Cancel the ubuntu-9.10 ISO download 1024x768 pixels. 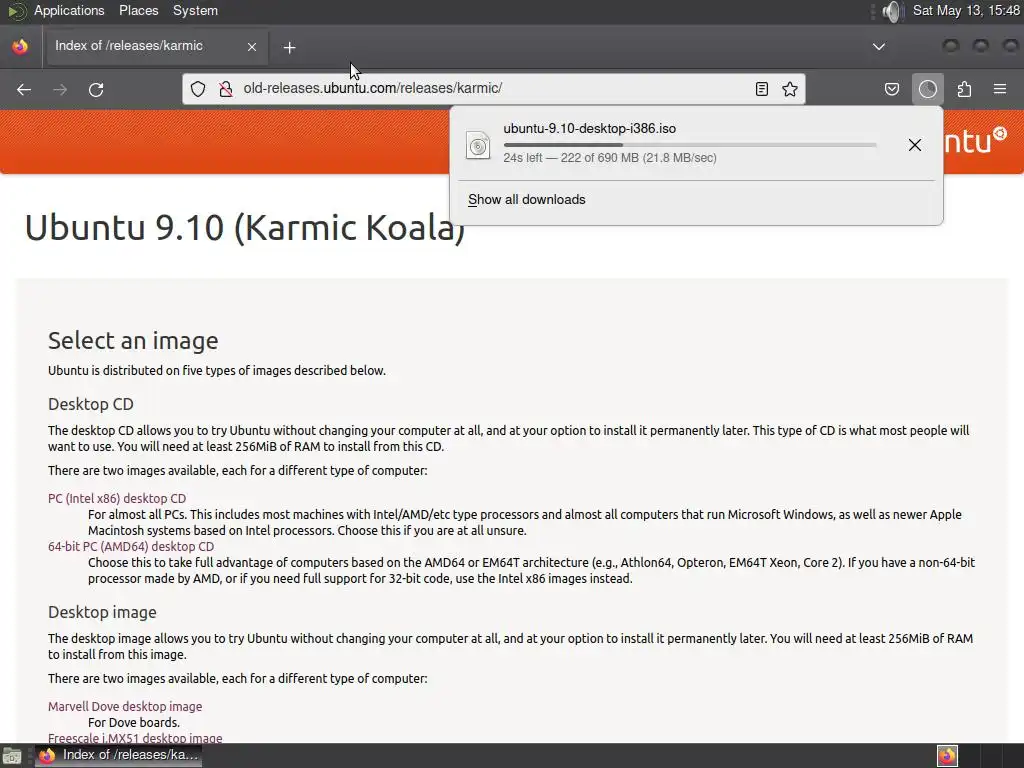915,145
